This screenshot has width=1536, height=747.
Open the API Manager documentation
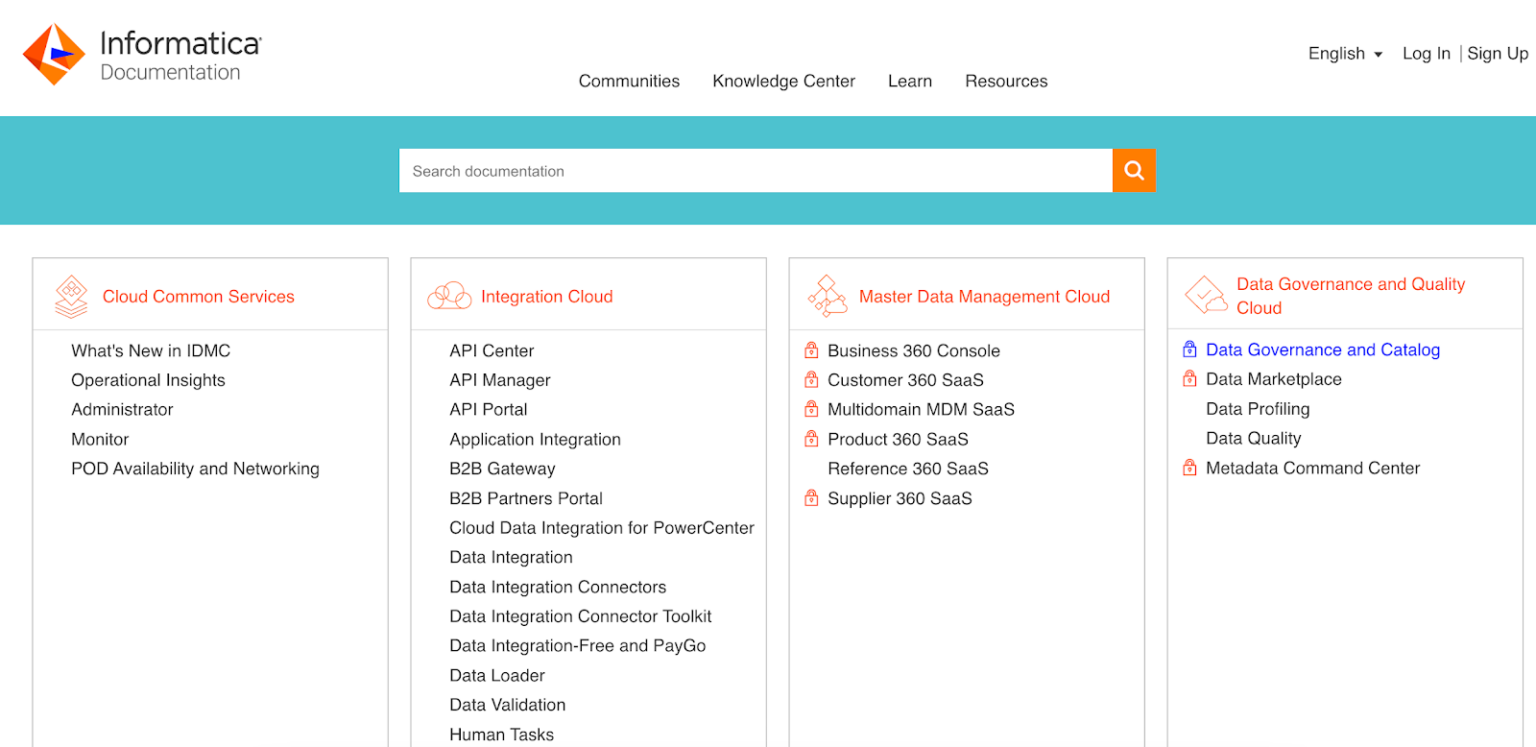pyautogui.click(x=499, y=380)
